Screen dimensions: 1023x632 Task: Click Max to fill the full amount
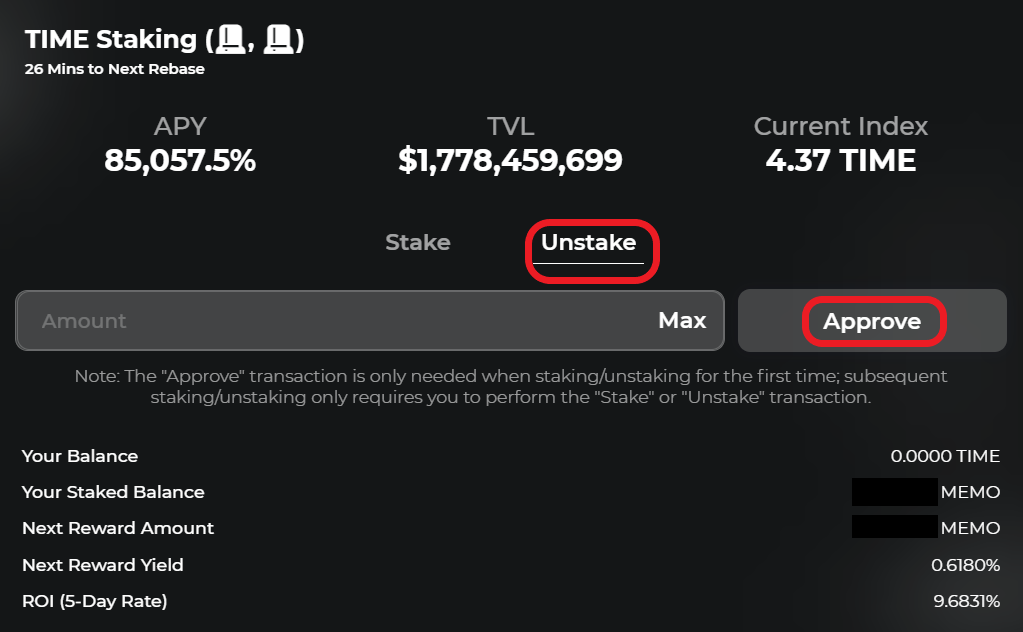(682, 321)
